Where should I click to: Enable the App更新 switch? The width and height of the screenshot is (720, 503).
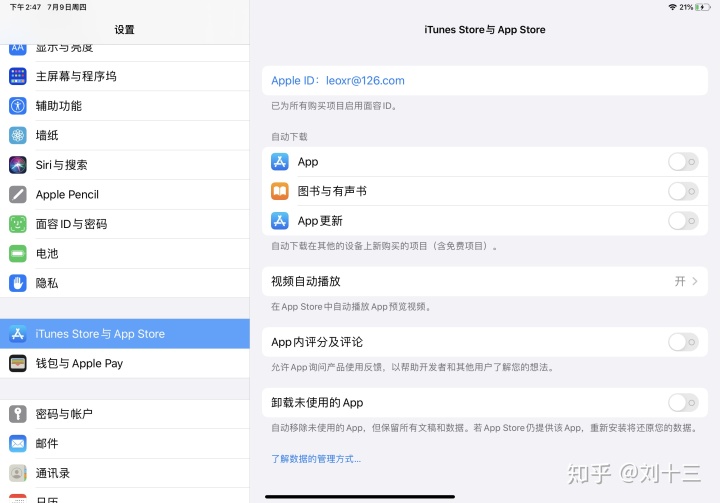(x=683, y=221)
